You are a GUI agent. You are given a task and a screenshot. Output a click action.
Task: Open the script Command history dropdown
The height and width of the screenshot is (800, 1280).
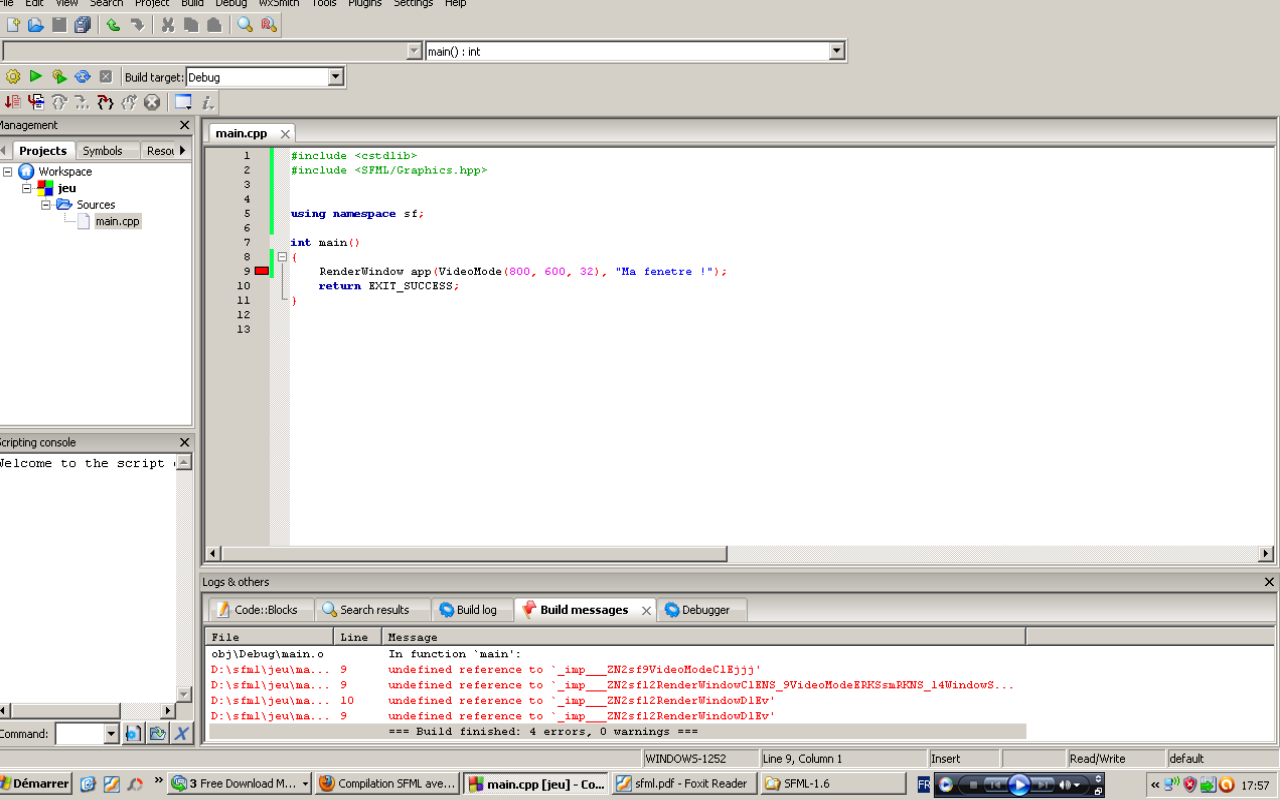point(111,734)
